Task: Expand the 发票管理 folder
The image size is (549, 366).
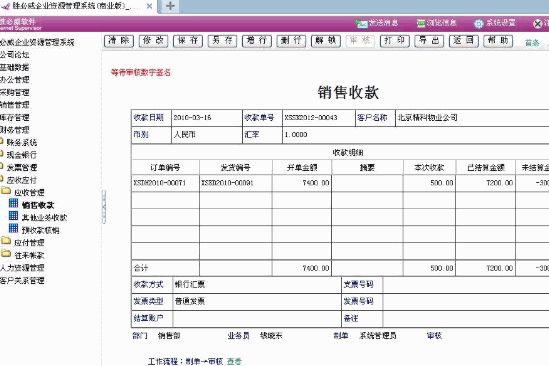Action: tap(21, 167)
